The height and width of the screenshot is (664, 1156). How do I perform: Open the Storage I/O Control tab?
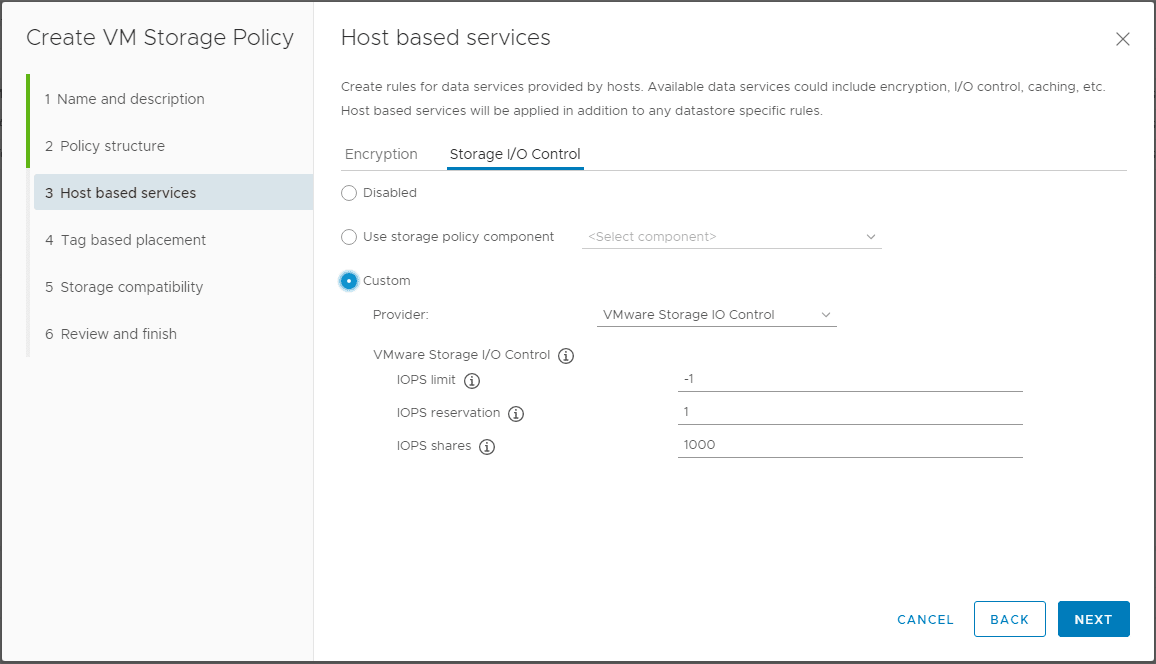(515, 154)
